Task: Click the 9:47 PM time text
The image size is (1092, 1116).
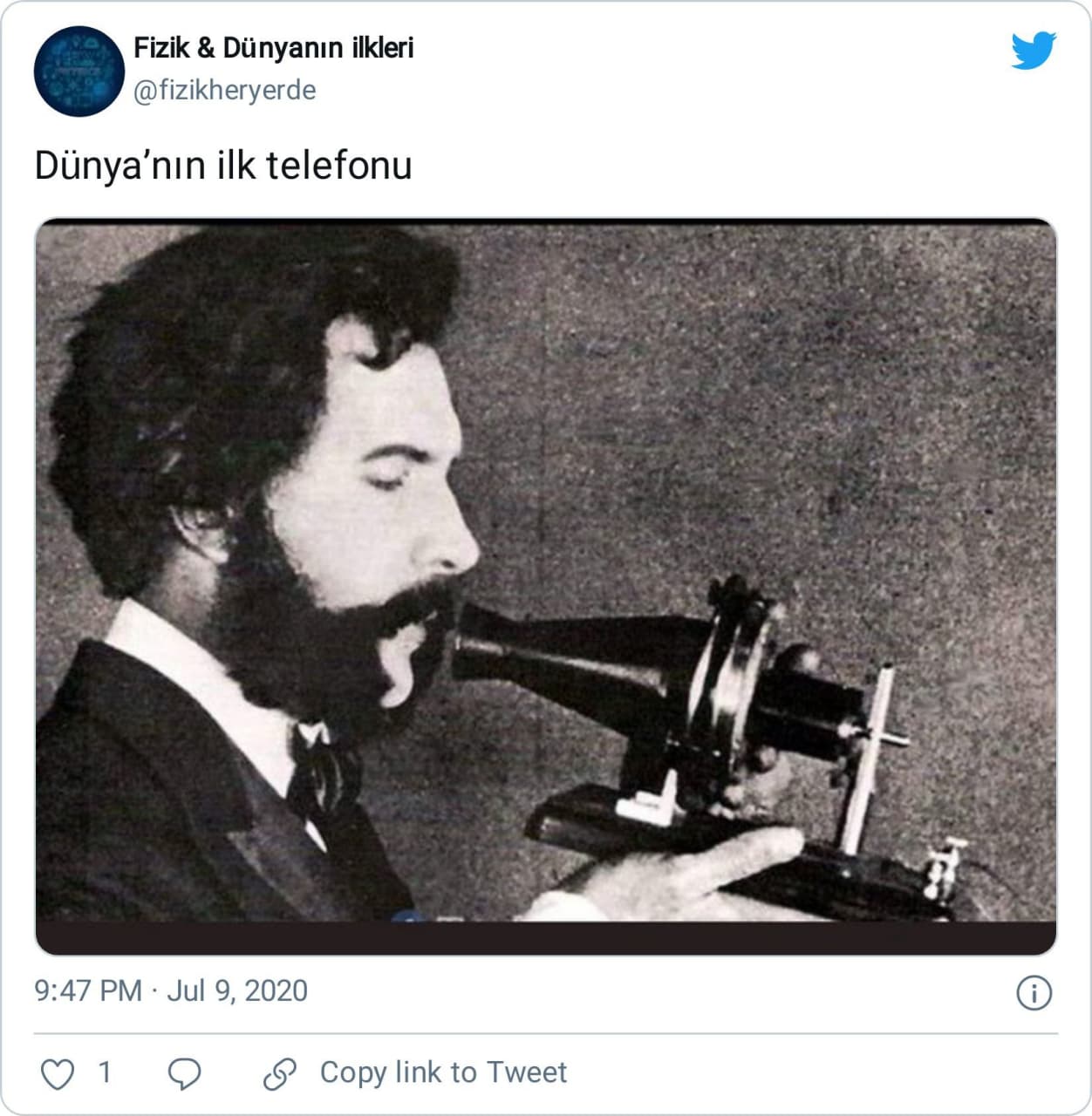Action: click(x=87, y=991)
